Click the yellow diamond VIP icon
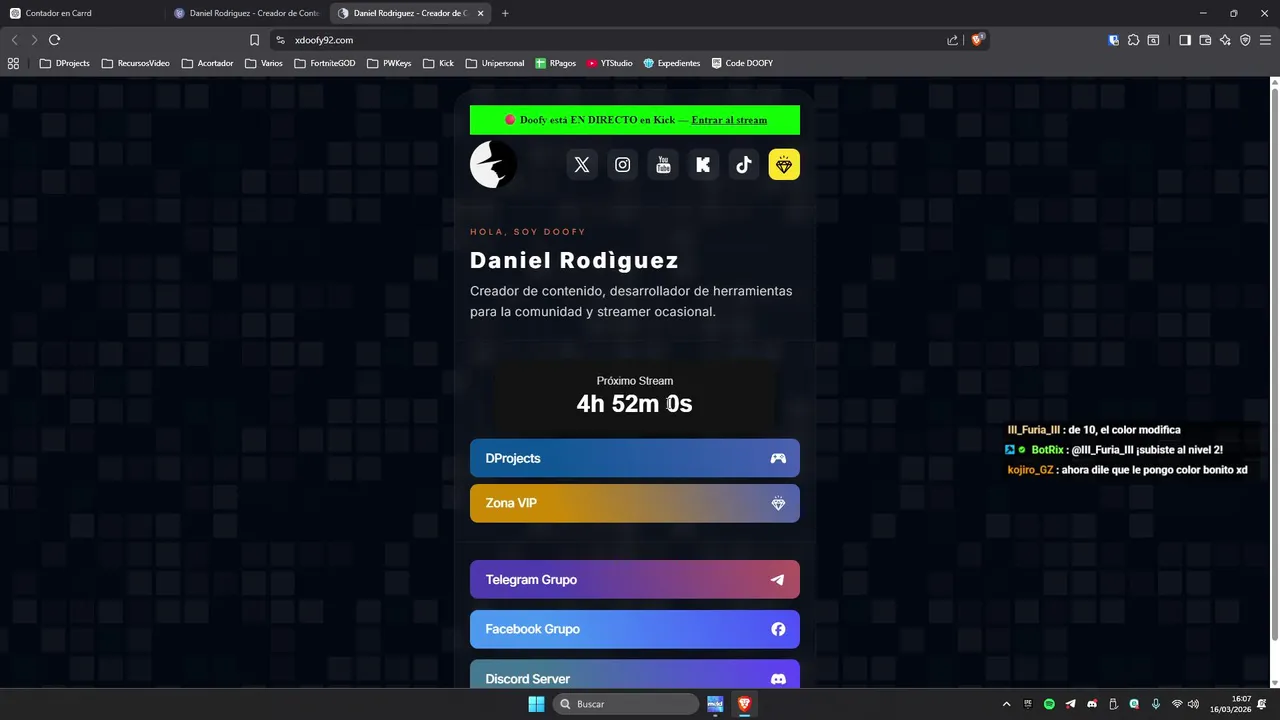Screen dimensions: 1280x720 pos(784,165)
